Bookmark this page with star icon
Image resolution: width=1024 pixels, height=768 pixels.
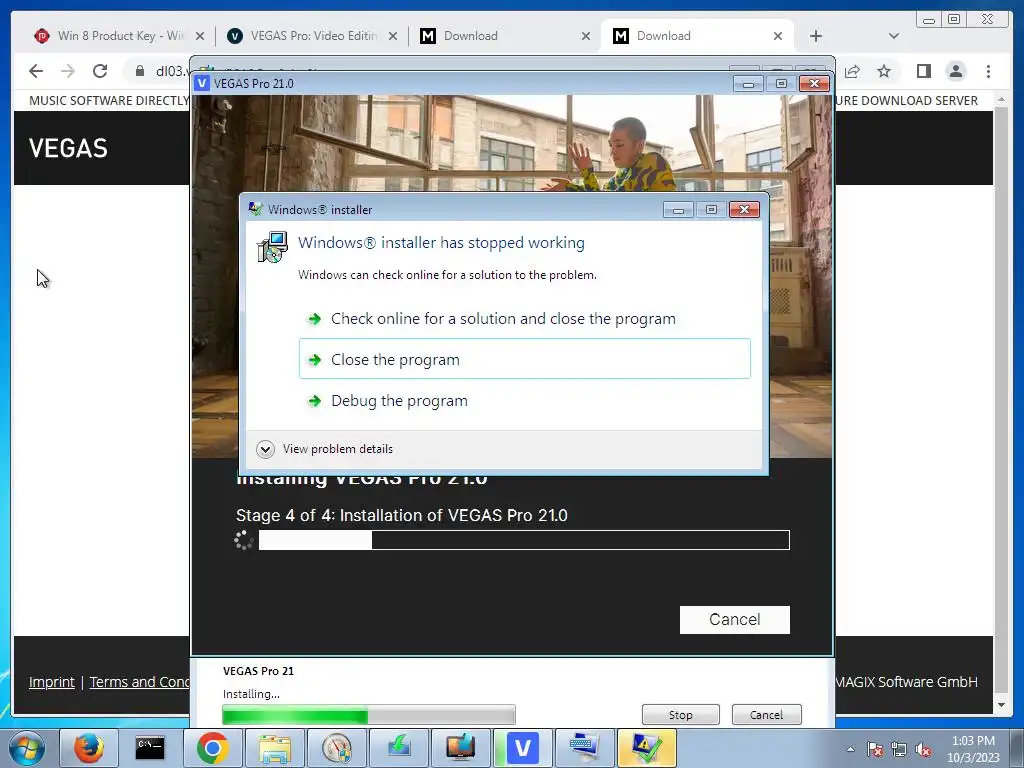tap(884, 71)
